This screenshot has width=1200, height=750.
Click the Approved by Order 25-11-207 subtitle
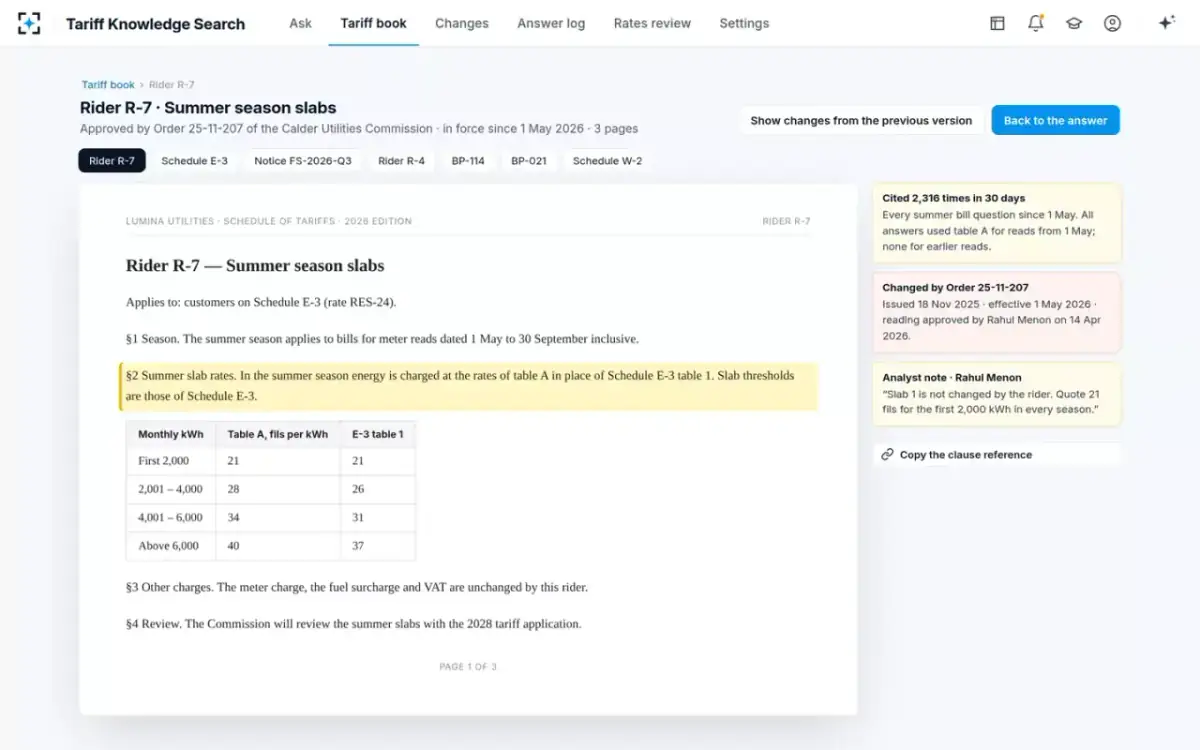coord(359,129)
